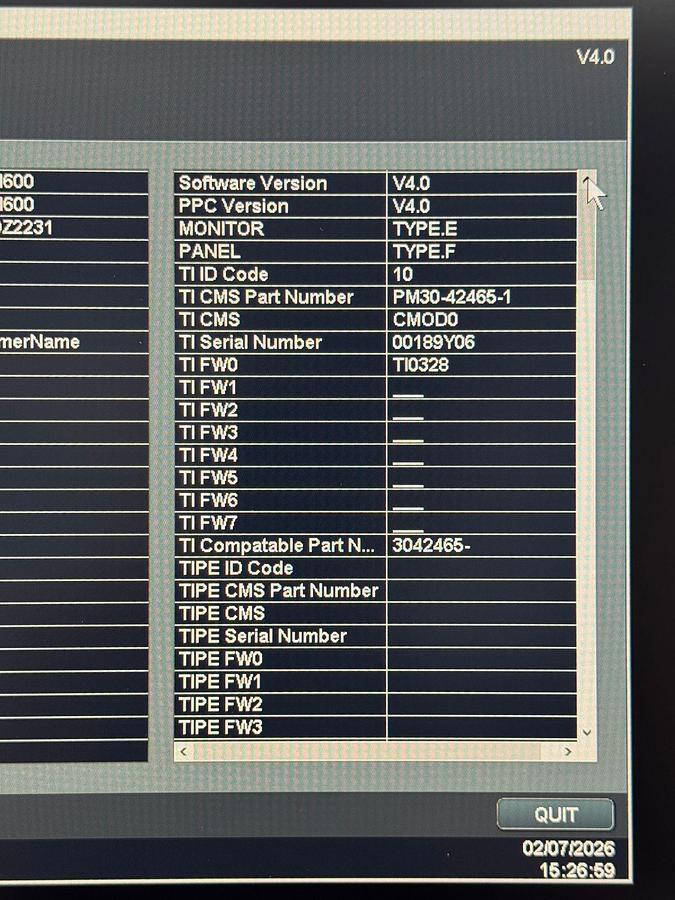Image resolution: width=675 pixels, height=900 pixels.
Task: Click the TI Compatable Part N... label
Action: click(276, 545)
